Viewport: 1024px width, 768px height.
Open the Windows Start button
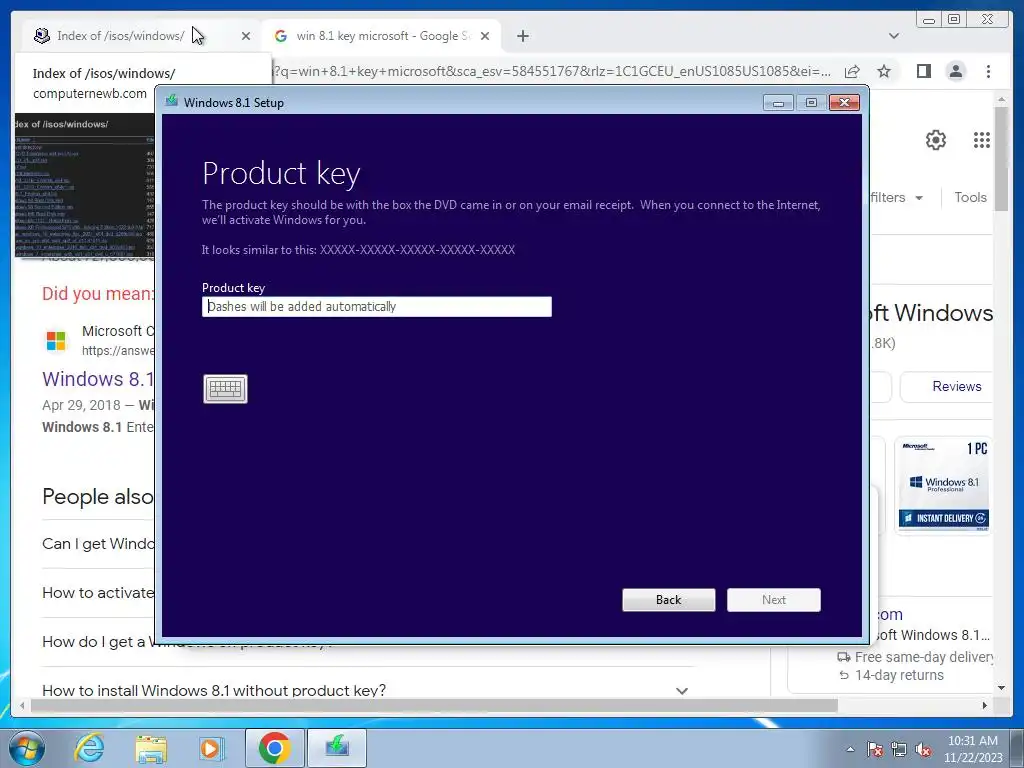click(x=27, y=748)
